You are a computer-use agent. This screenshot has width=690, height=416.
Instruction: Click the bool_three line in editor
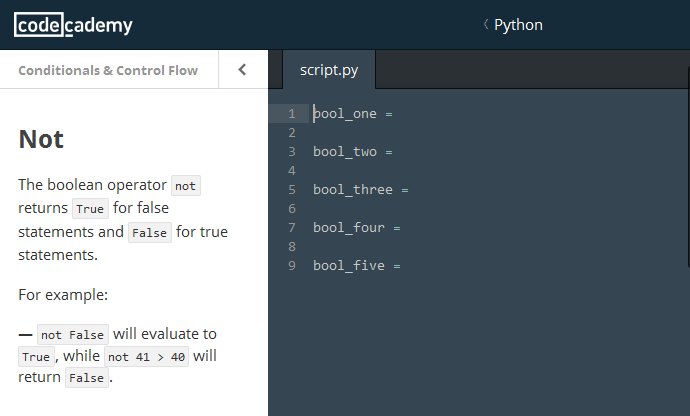360,190
